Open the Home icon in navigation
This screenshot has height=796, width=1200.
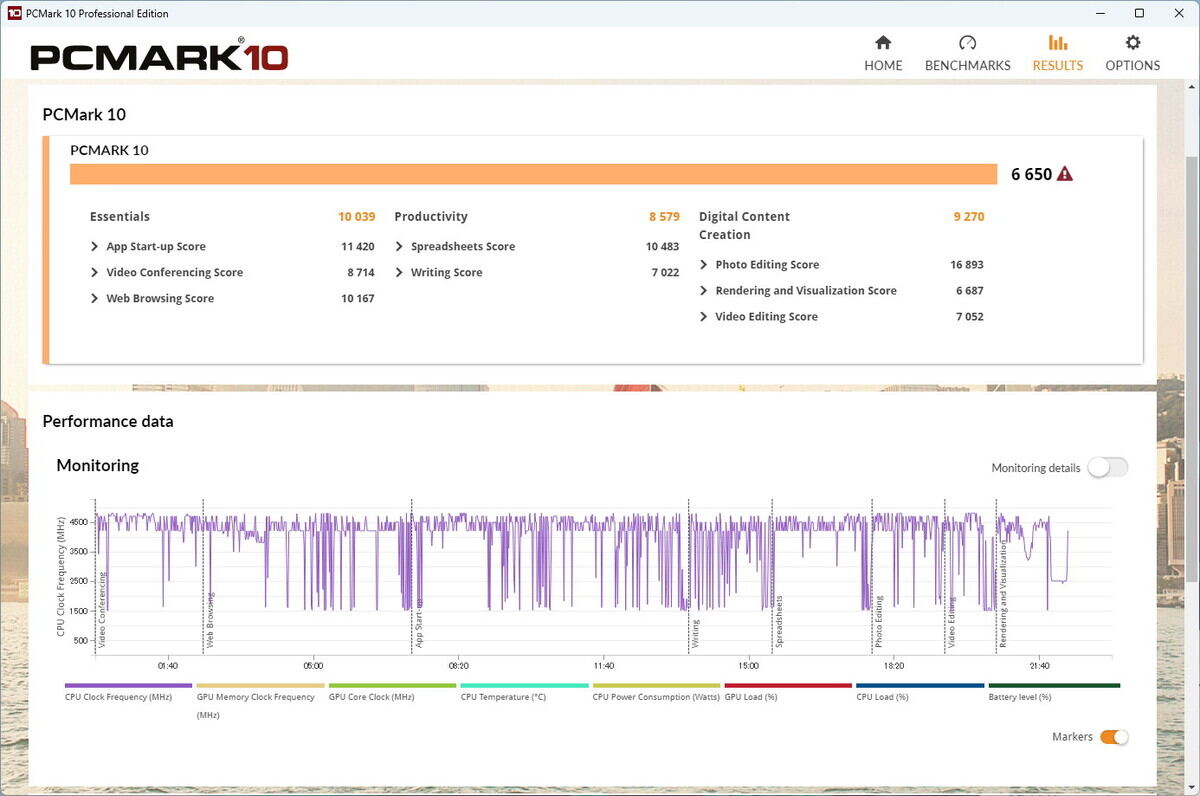[x=883, y=43]
